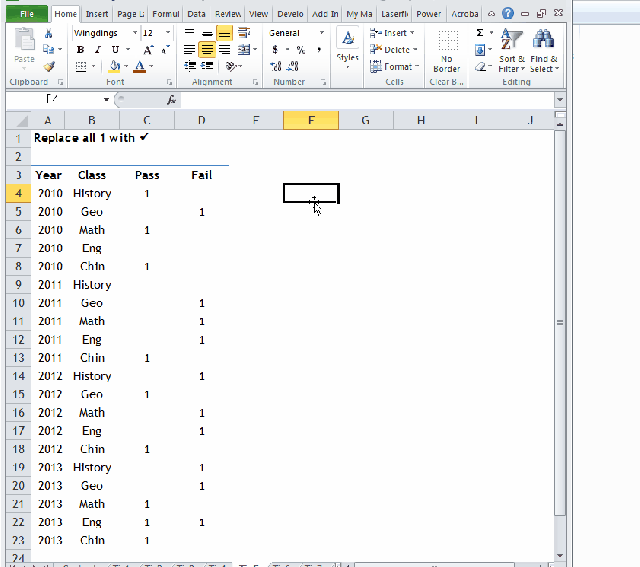Click the Select All corner button
The width and height of the screenshot is (640, 567).
(x=19, y=120)
